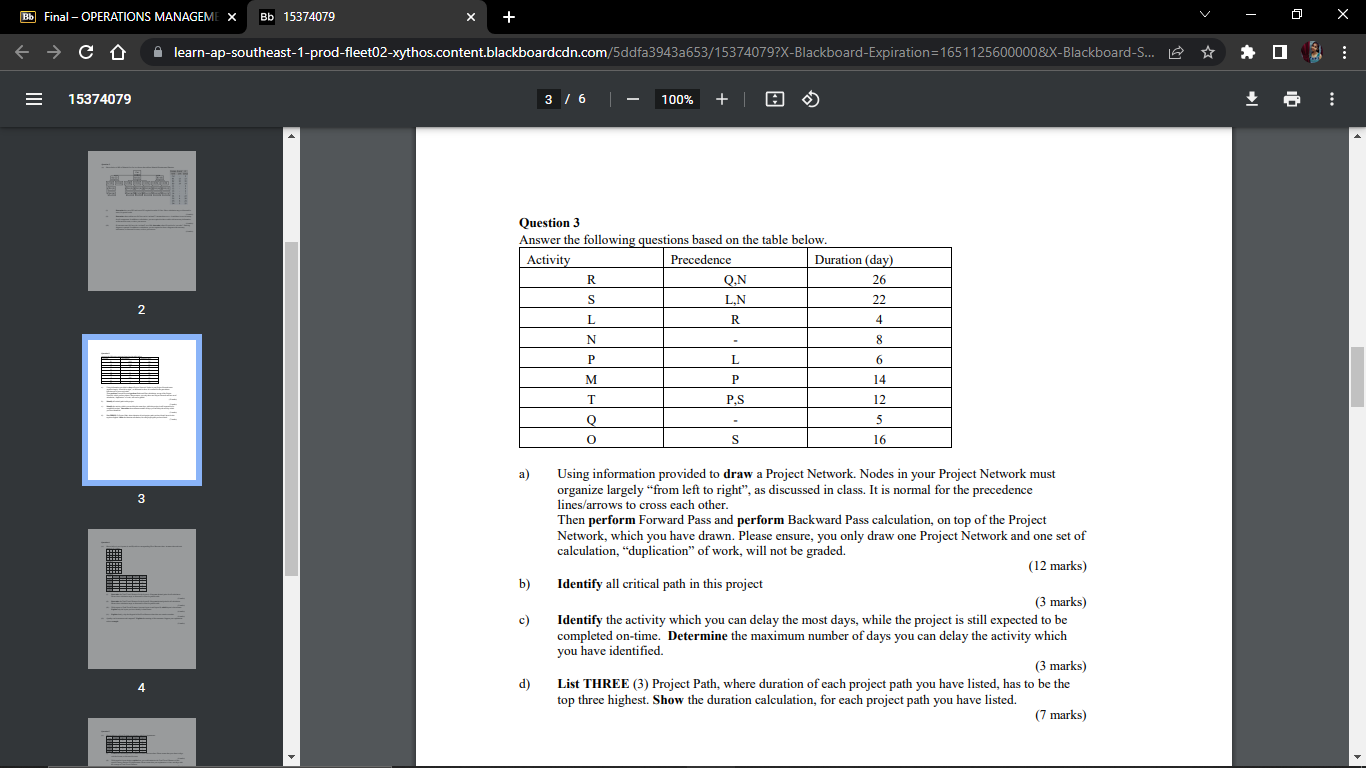
Task: Click the "P,S" precedence cell
Action: (735, 400)
